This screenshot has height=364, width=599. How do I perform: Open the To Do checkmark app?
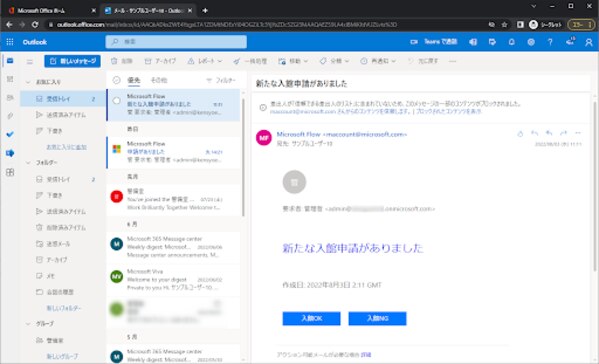(10, 134)
